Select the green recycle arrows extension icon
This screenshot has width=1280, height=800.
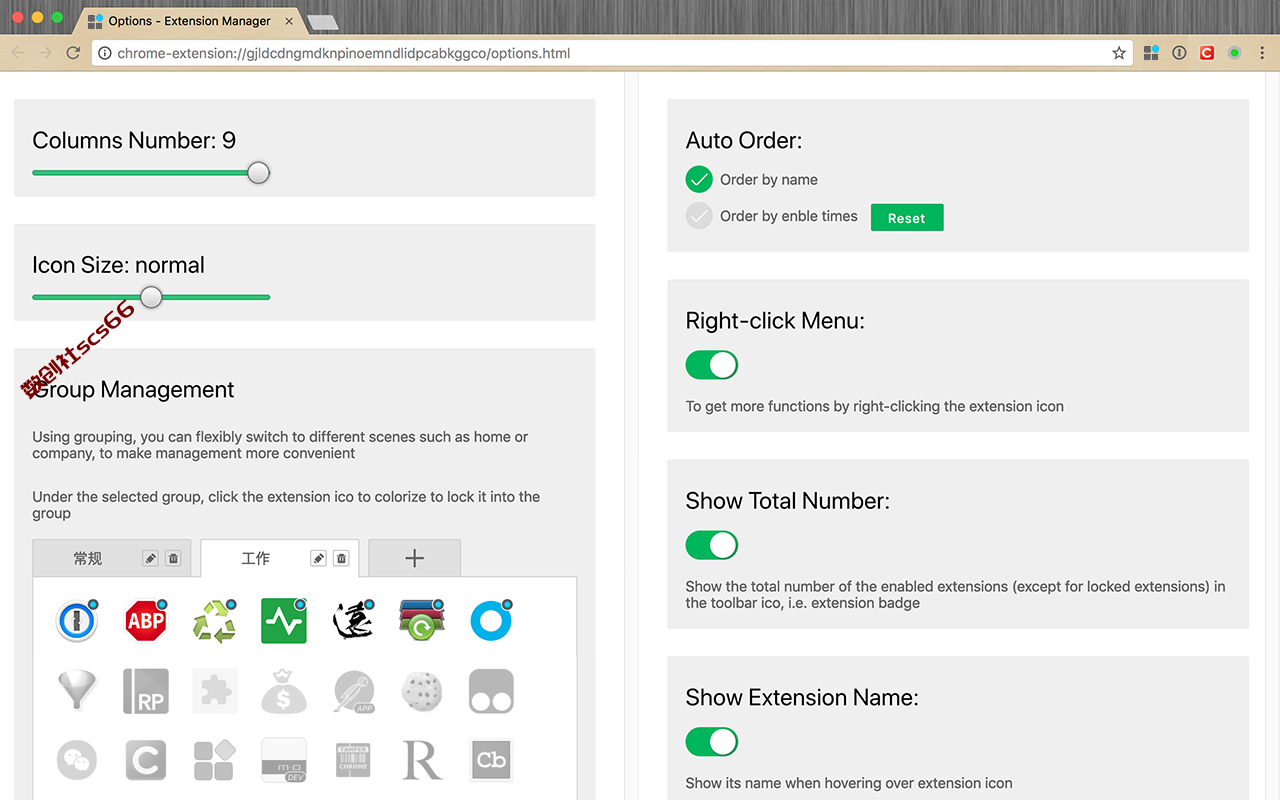click(215, 621)
